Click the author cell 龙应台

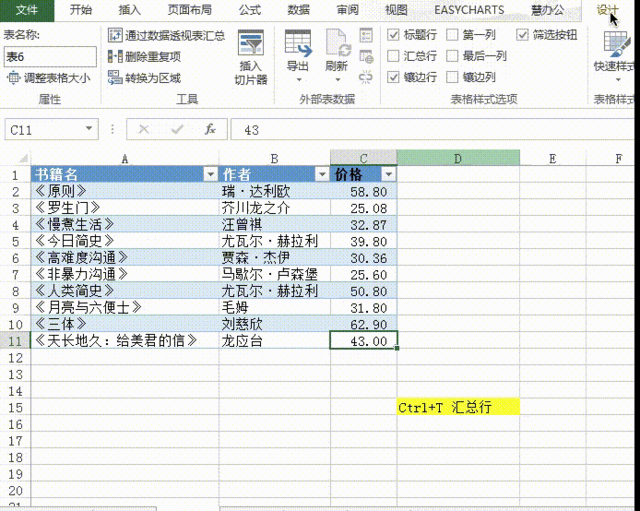274,341
